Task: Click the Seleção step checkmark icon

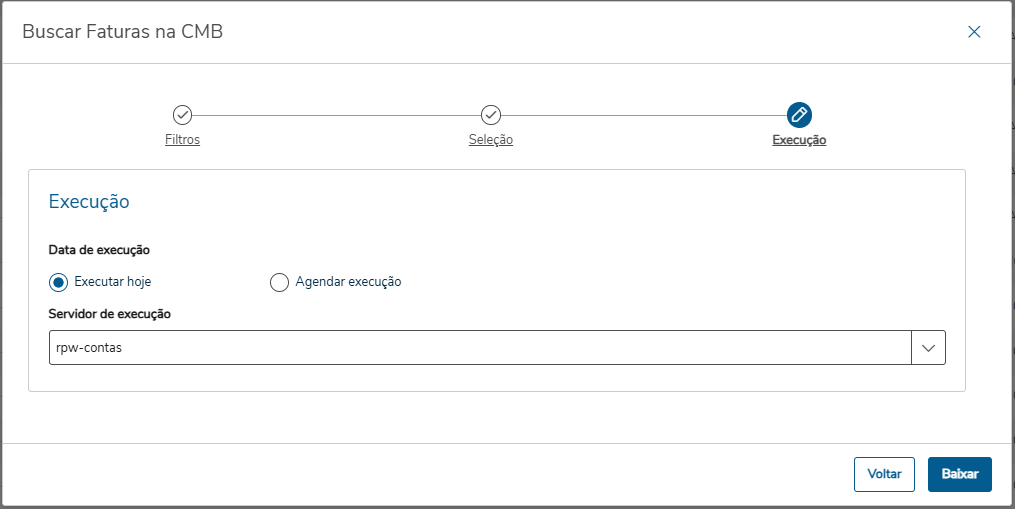Action: point(491,115)
